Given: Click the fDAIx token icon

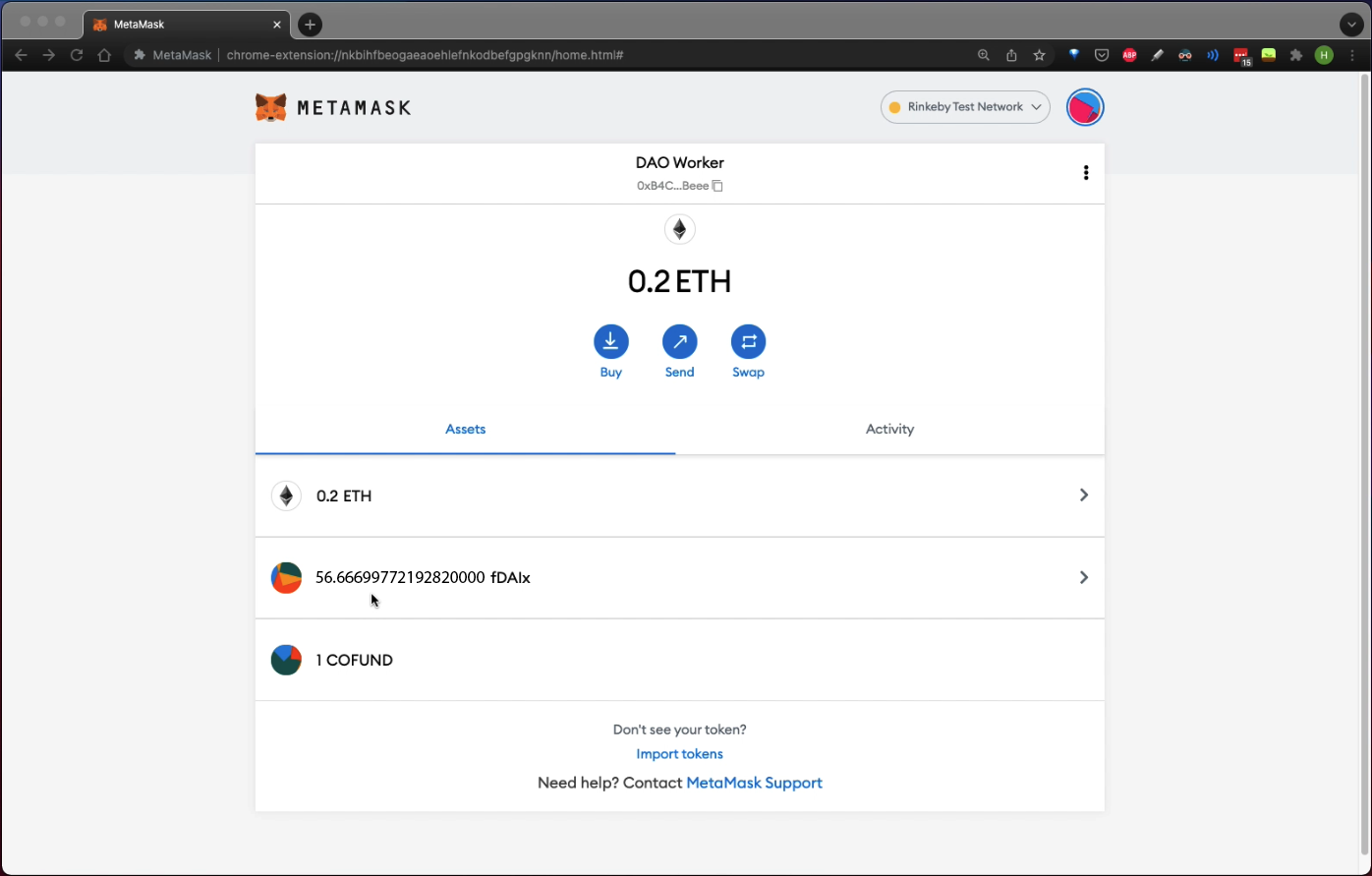Looking at the screenshot, I should click(286, 578).
